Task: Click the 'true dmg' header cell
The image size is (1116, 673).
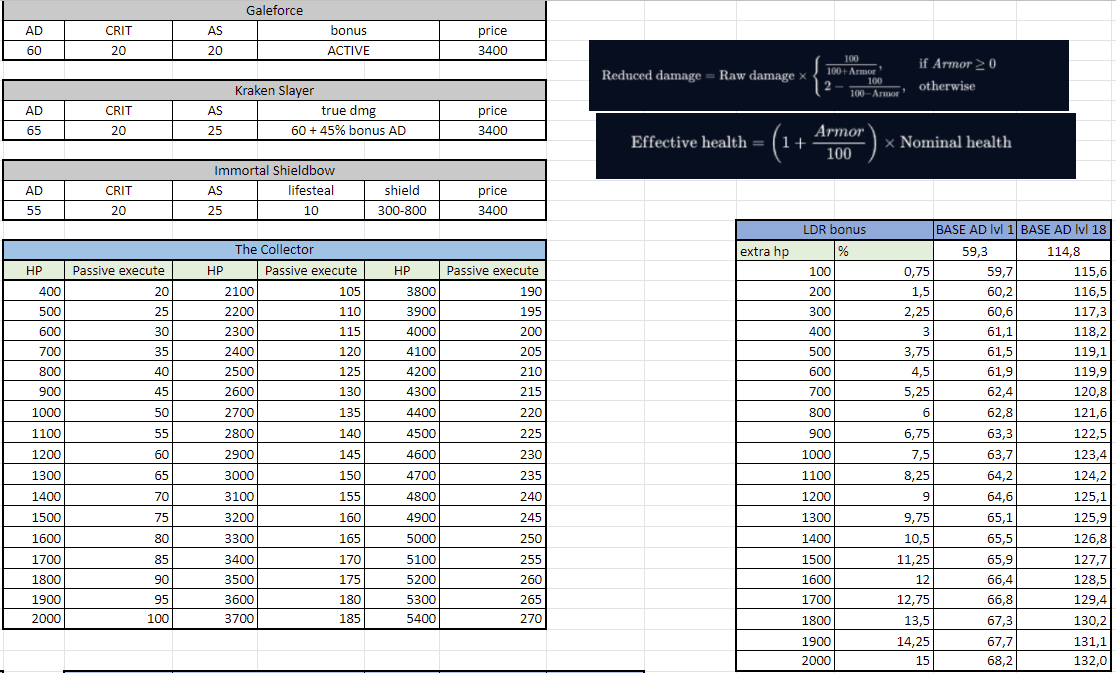Action: click(x=348, y=110)
